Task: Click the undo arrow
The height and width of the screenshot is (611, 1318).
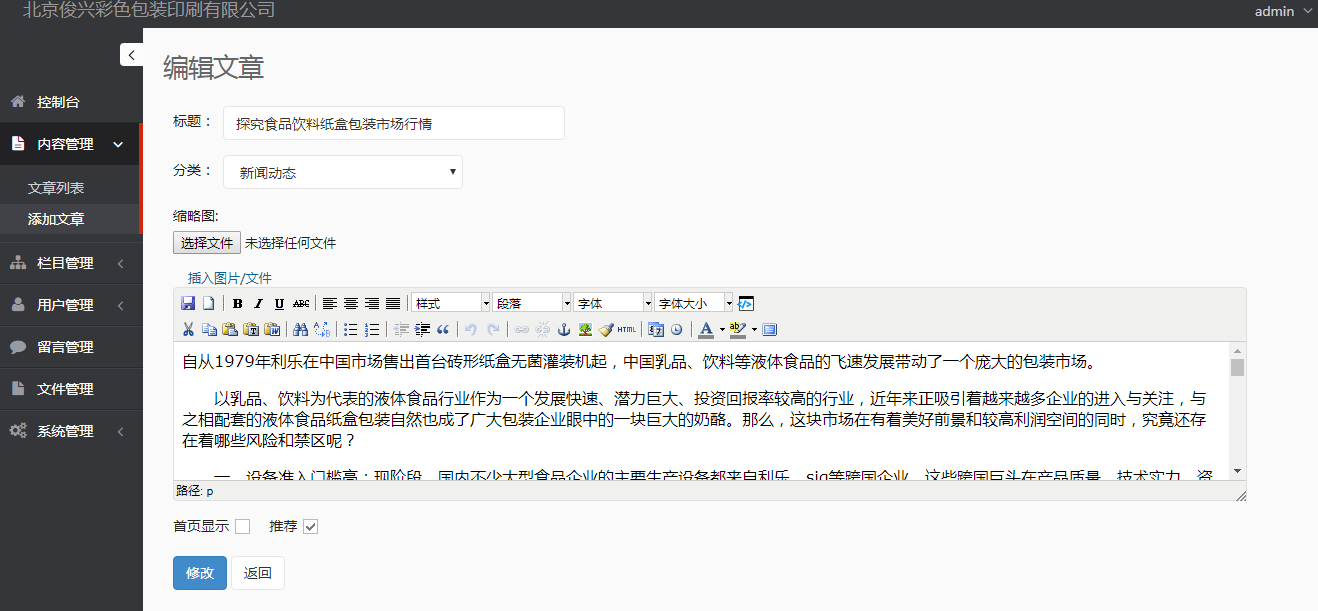Action: (x=471, y=329)
